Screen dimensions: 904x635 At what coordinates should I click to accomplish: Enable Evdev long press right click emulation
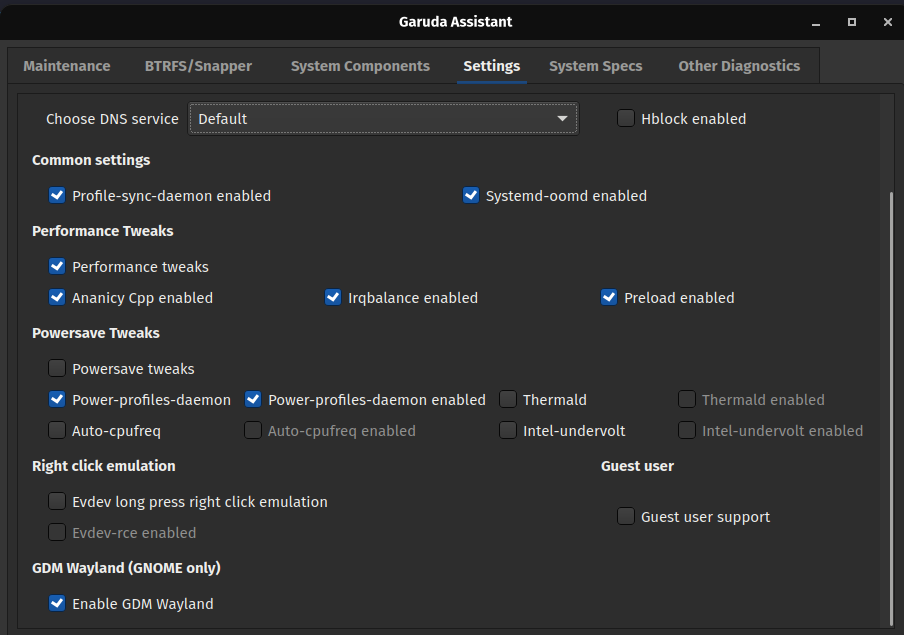57,501
